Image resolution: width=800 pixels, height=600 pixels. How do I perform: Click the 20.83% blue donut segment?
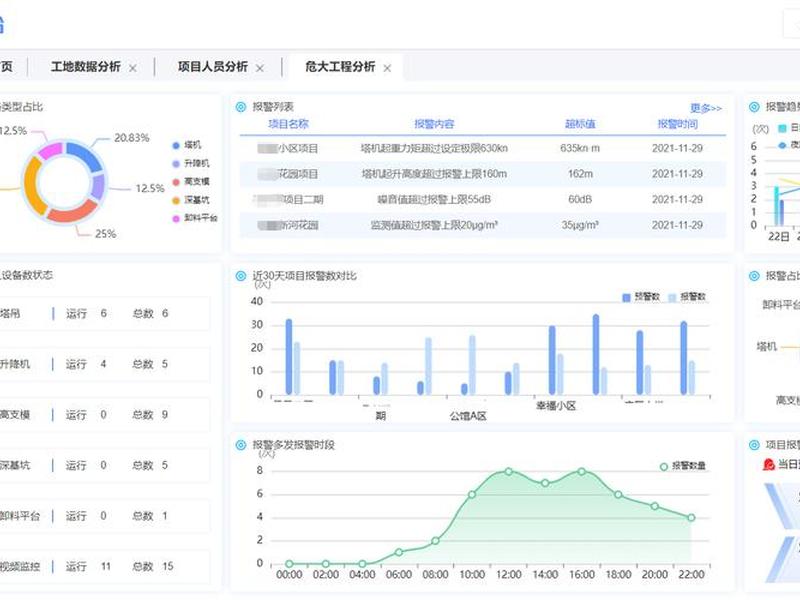pyautogui.click(x=85, y=156)
